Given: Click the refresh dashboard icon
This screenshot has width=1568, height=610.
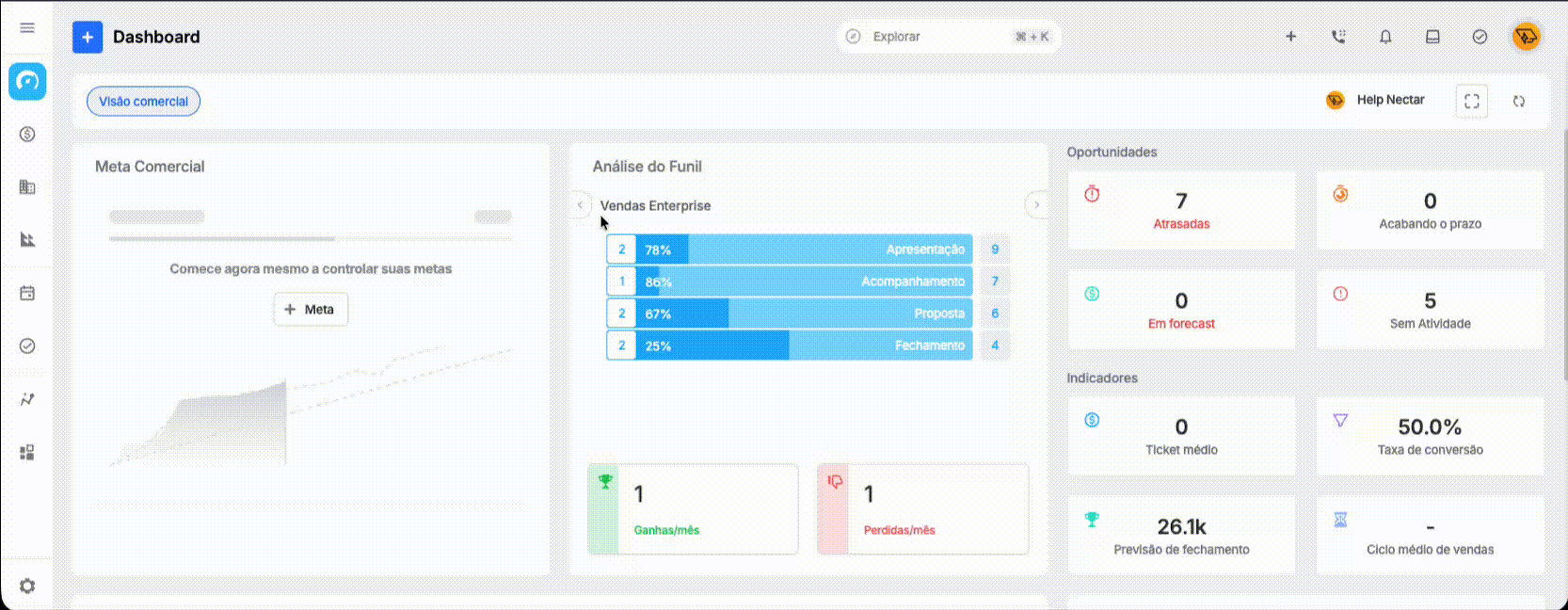Looking at the screenshot, I should [x=1519, y=101].
